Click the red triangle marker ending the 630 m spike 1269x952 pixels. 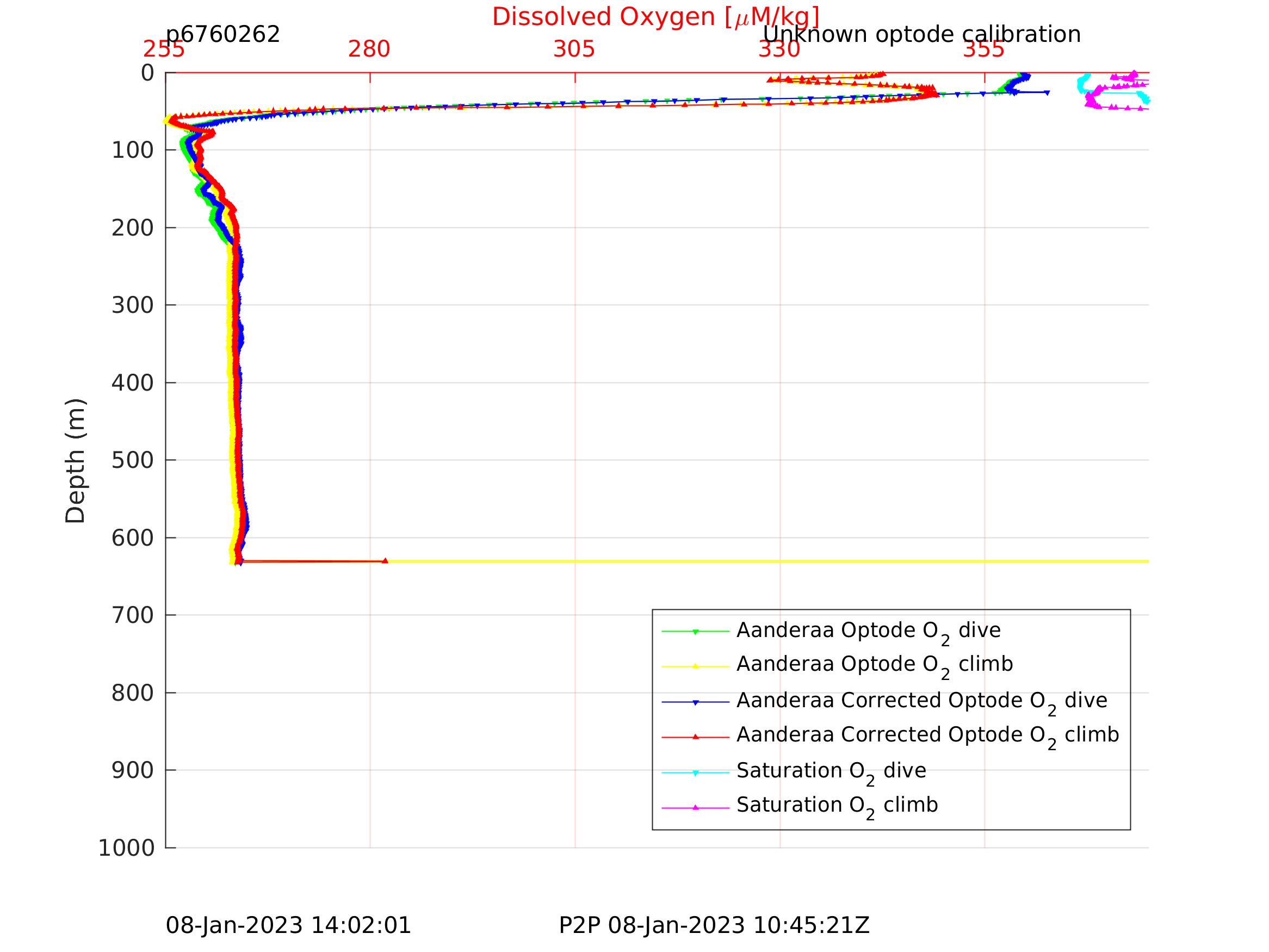[x=385, y=561]
